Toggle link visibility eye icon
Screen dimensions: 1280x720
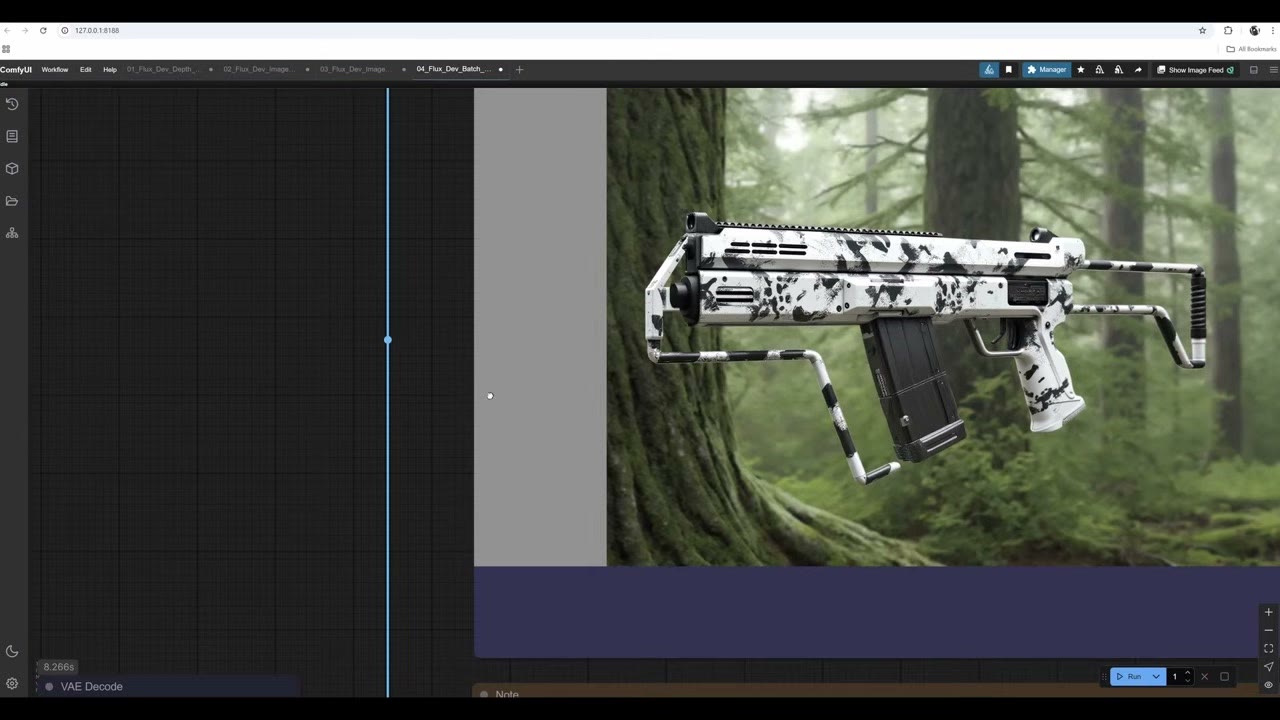[1268, 684]
